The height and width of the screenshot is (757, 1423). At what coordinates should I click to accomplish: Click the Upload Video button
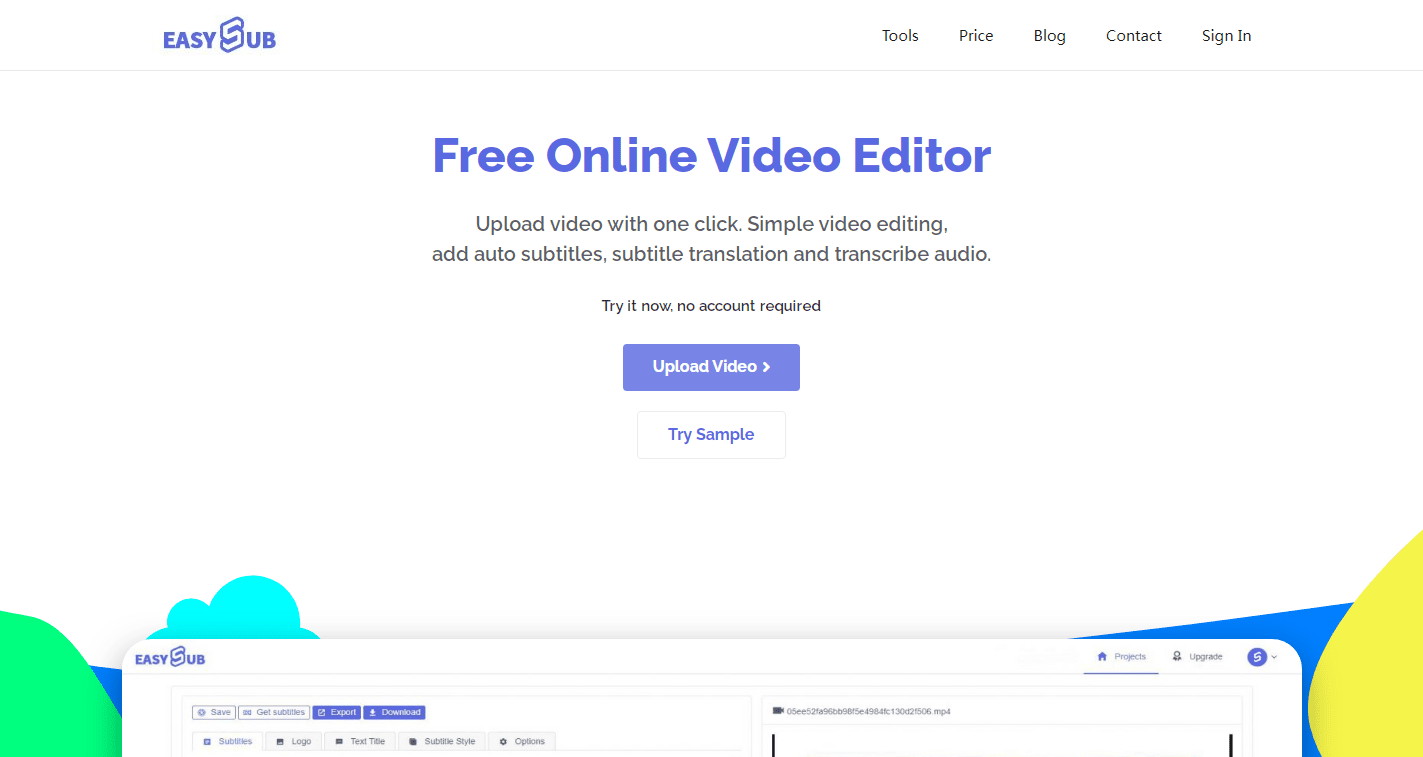point(711,367)
